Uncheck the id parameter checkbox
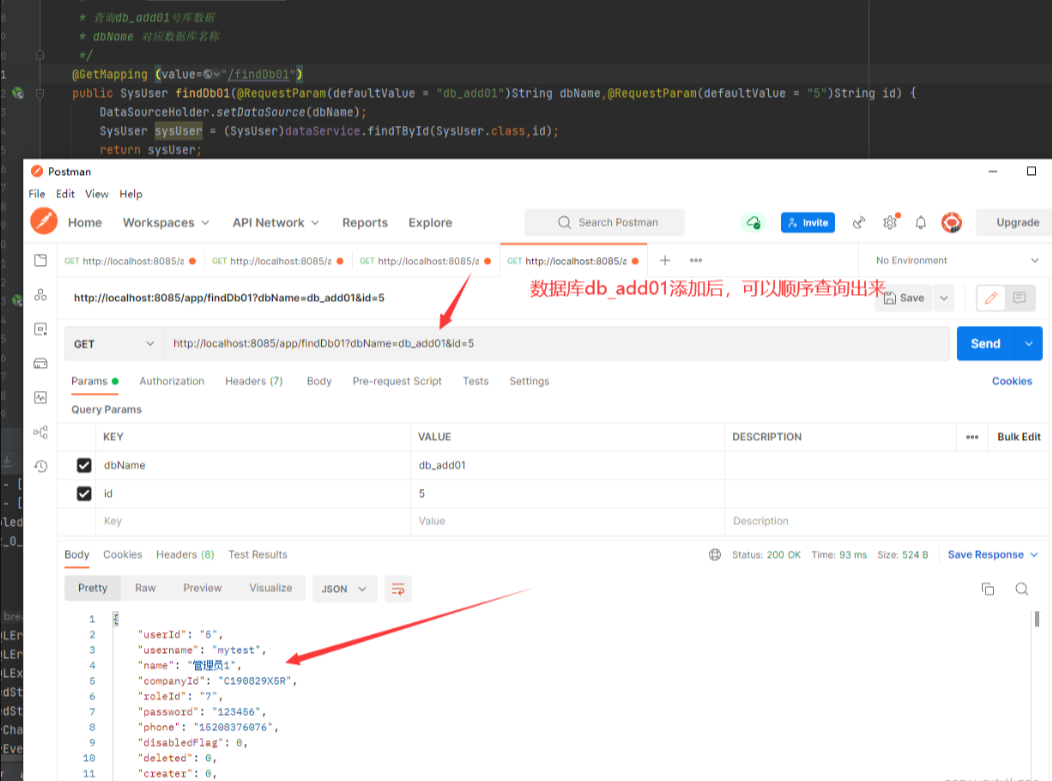1052x781 pixels. pyautogui.click(x=84, y=494)
